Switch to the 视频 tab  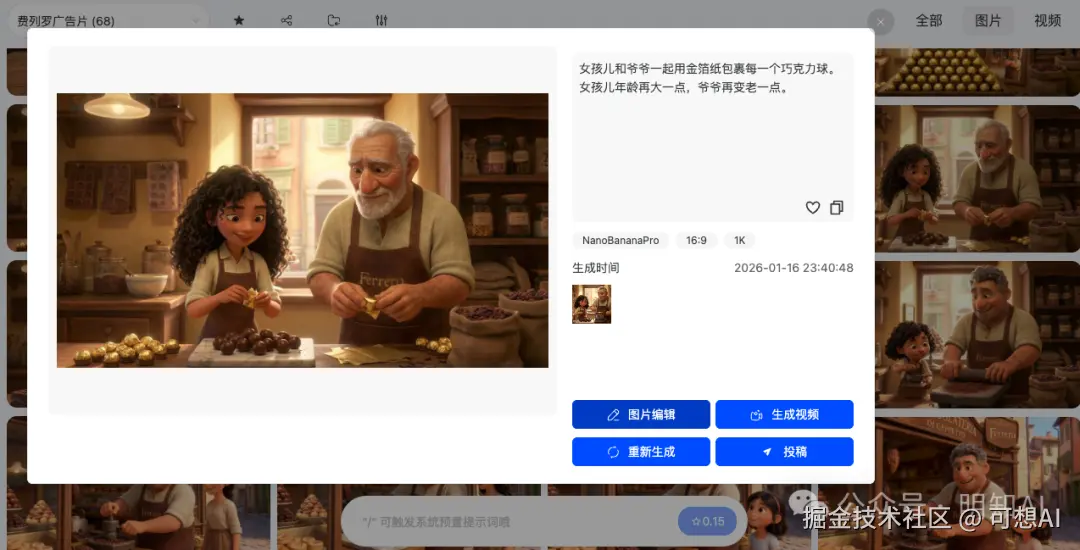click(x=1047, y=21)
